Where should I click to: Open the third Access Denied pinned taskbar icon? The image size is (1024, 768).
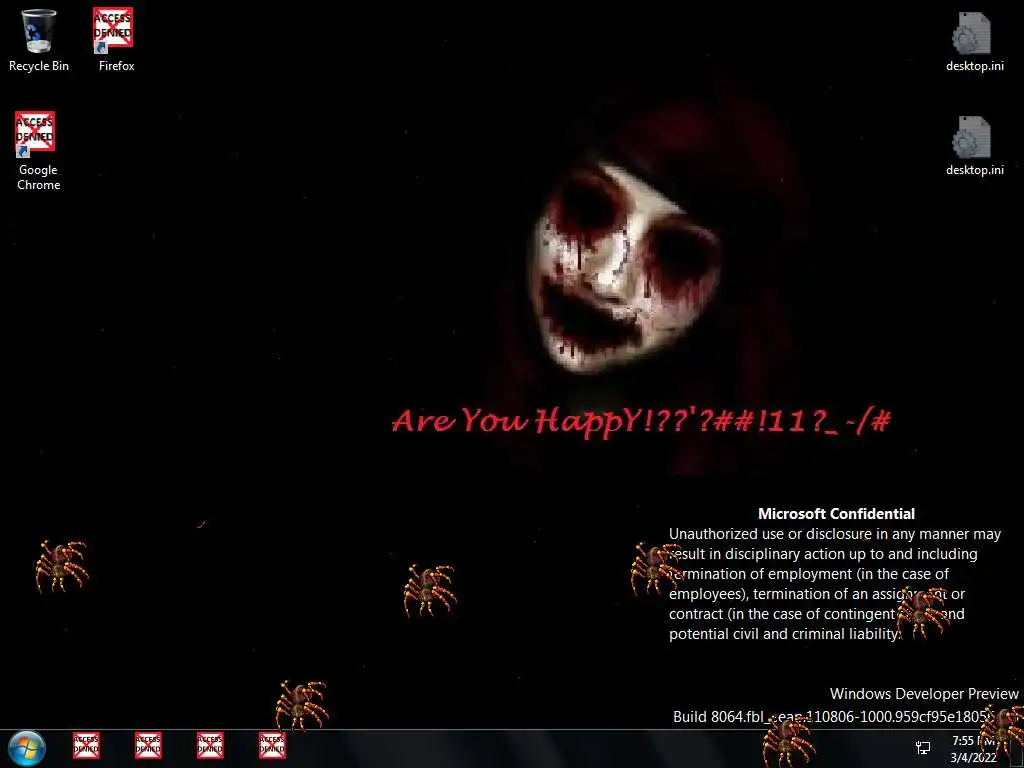click(x=210, y=746)
